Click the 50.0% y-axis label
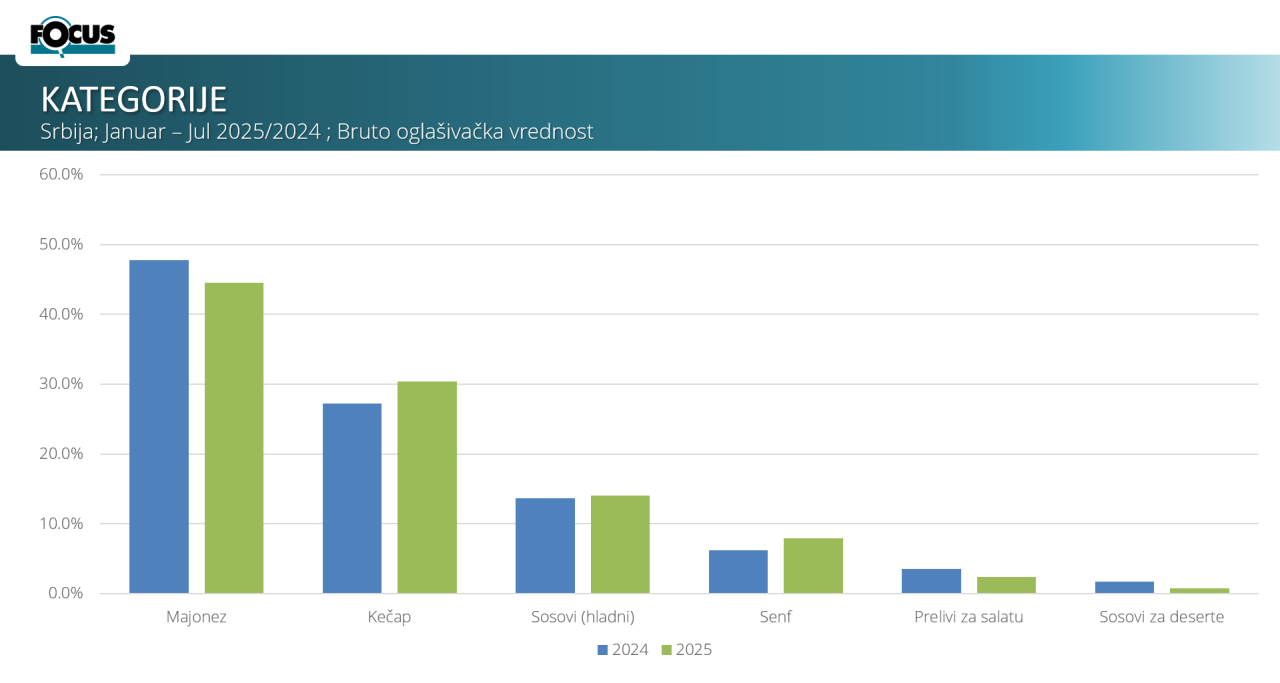1280x683 pixels. pos(61,244)
